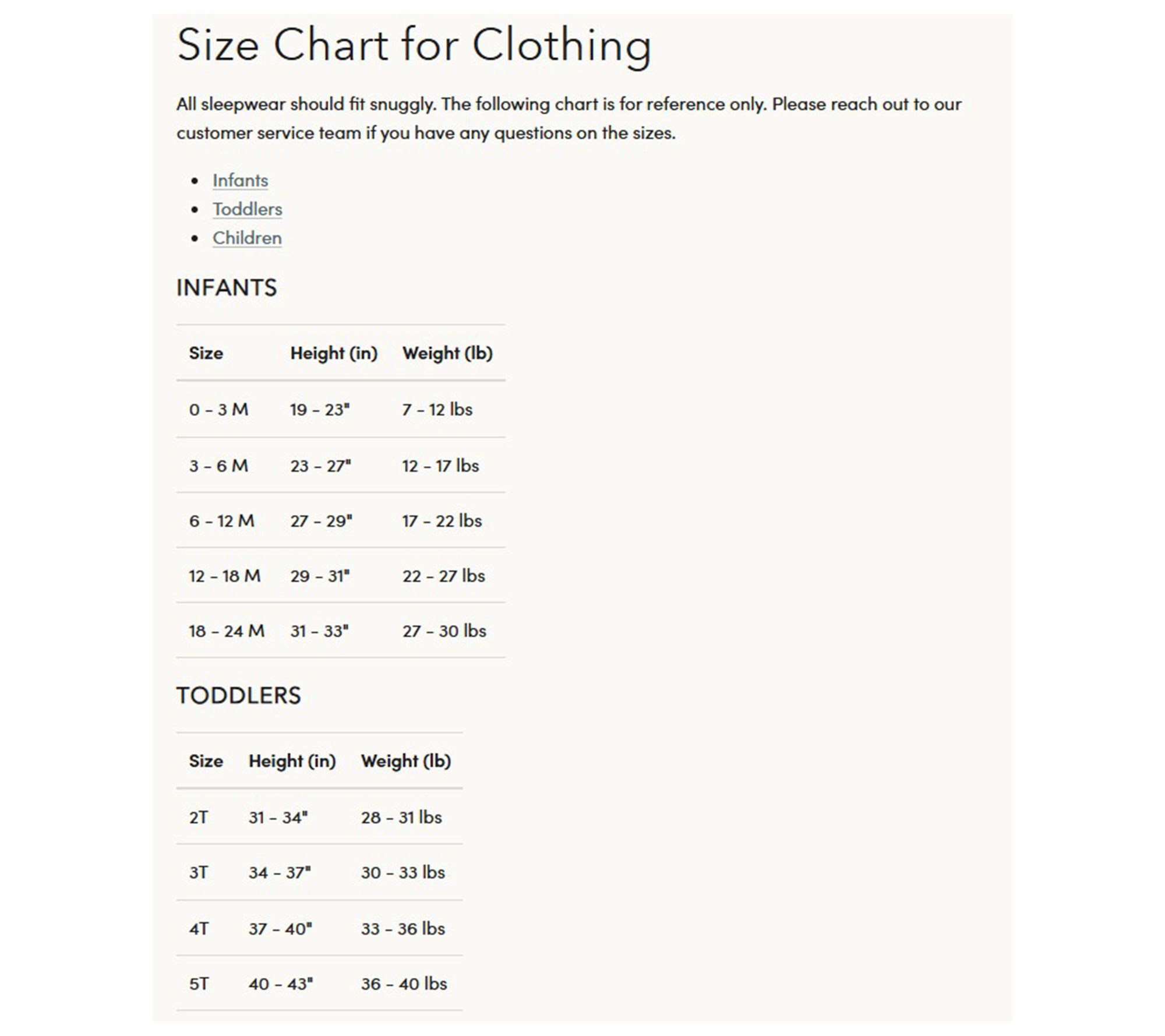
Task: Click the 2T size cell
Action: pos(198,817)
